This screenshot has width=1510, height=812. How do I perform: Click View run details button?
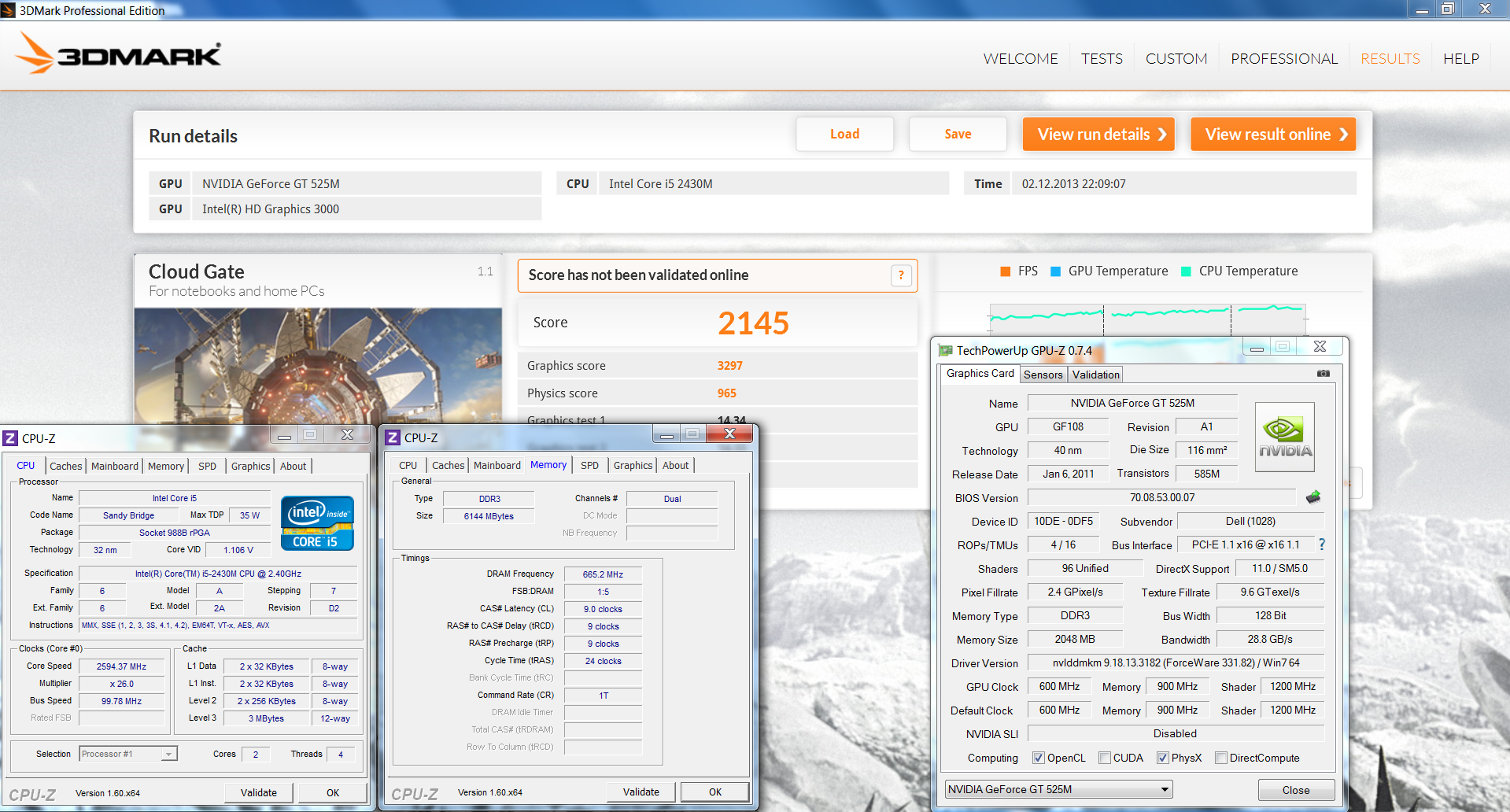tap(1098, 134)
